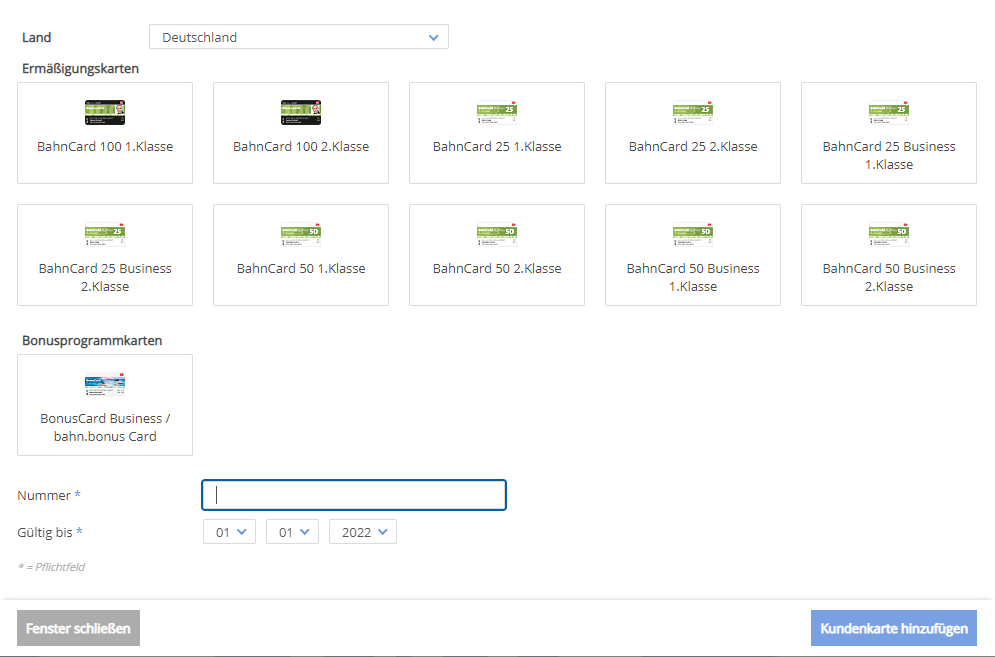Select the BonusCard Business card image
Screen dimensions: 995x657
(x=105, y=385)
